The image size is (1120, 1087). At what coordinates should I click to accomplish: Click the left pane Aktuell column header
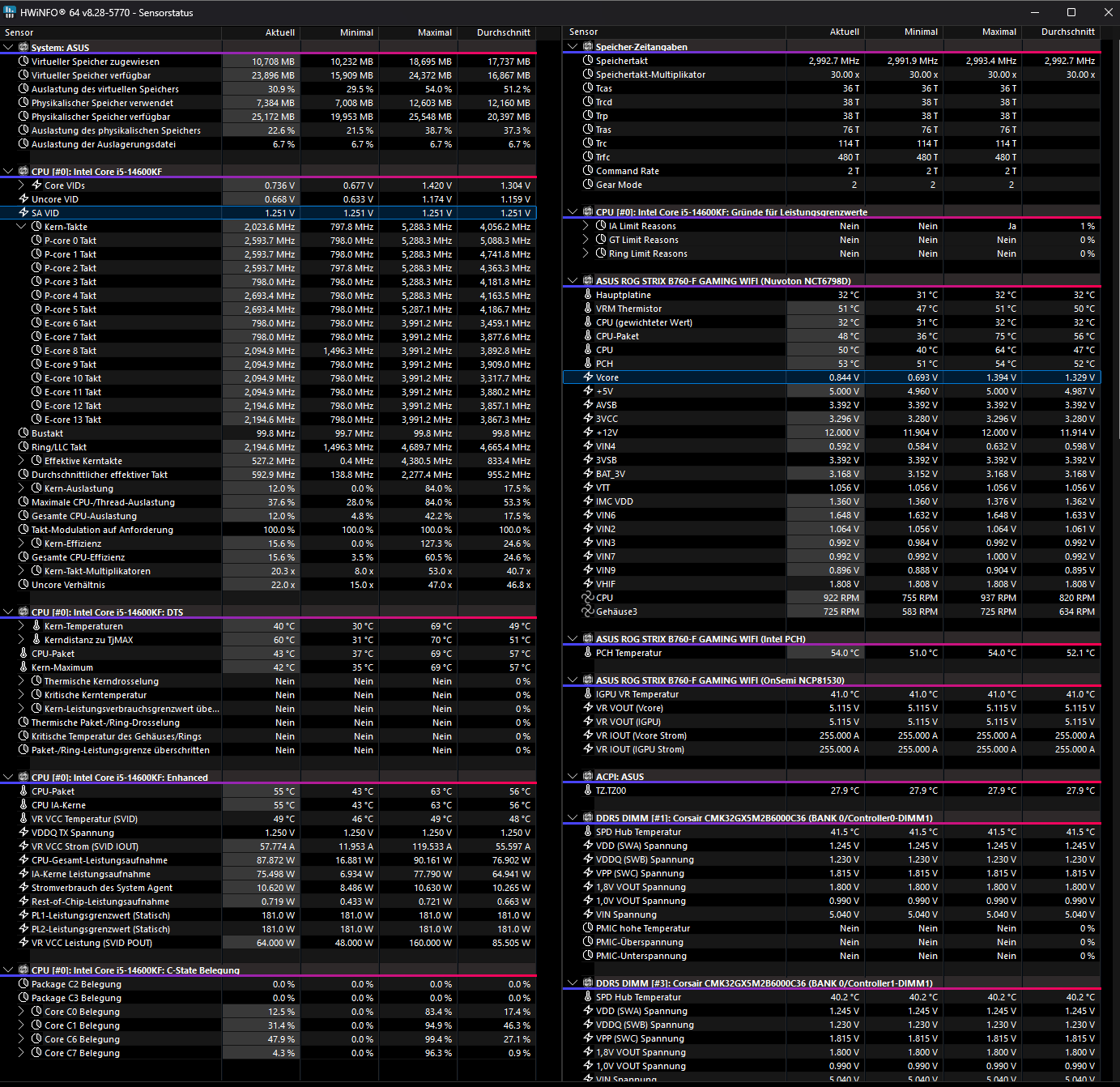click(x=260, y=32)
